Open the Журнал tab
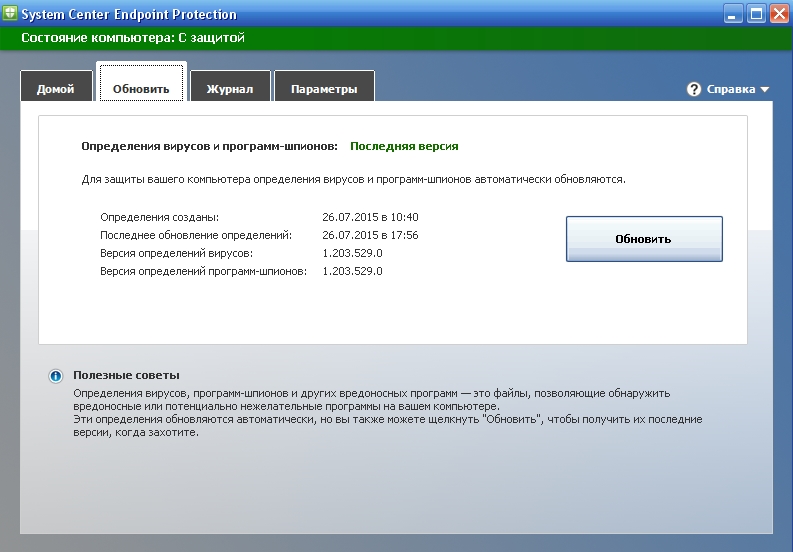Screen dimensions: 793x552 [x=230, y=89]
